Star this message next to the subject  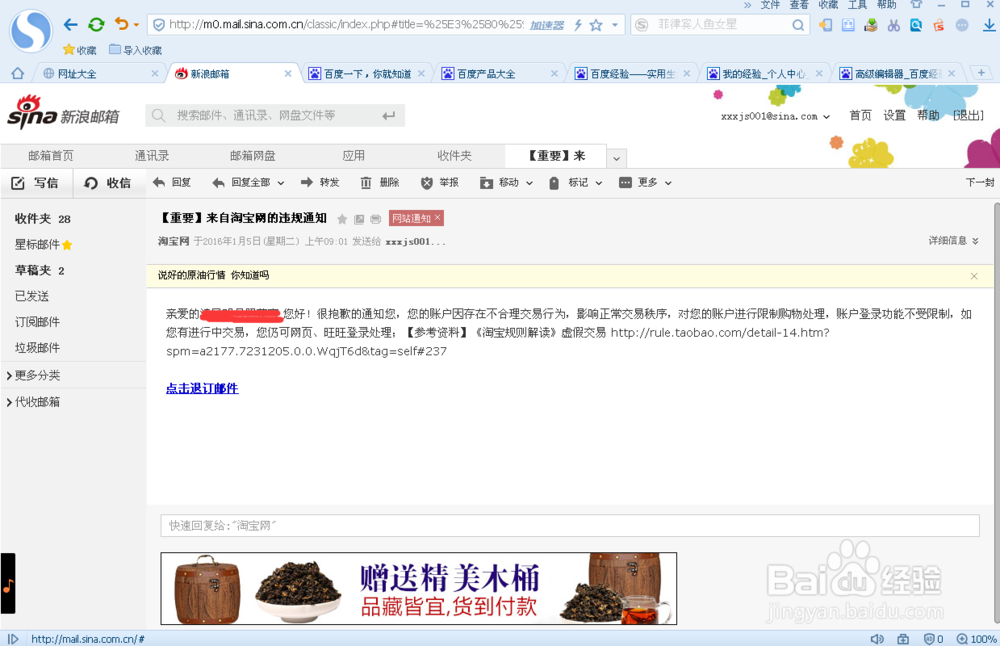[342, 219]
